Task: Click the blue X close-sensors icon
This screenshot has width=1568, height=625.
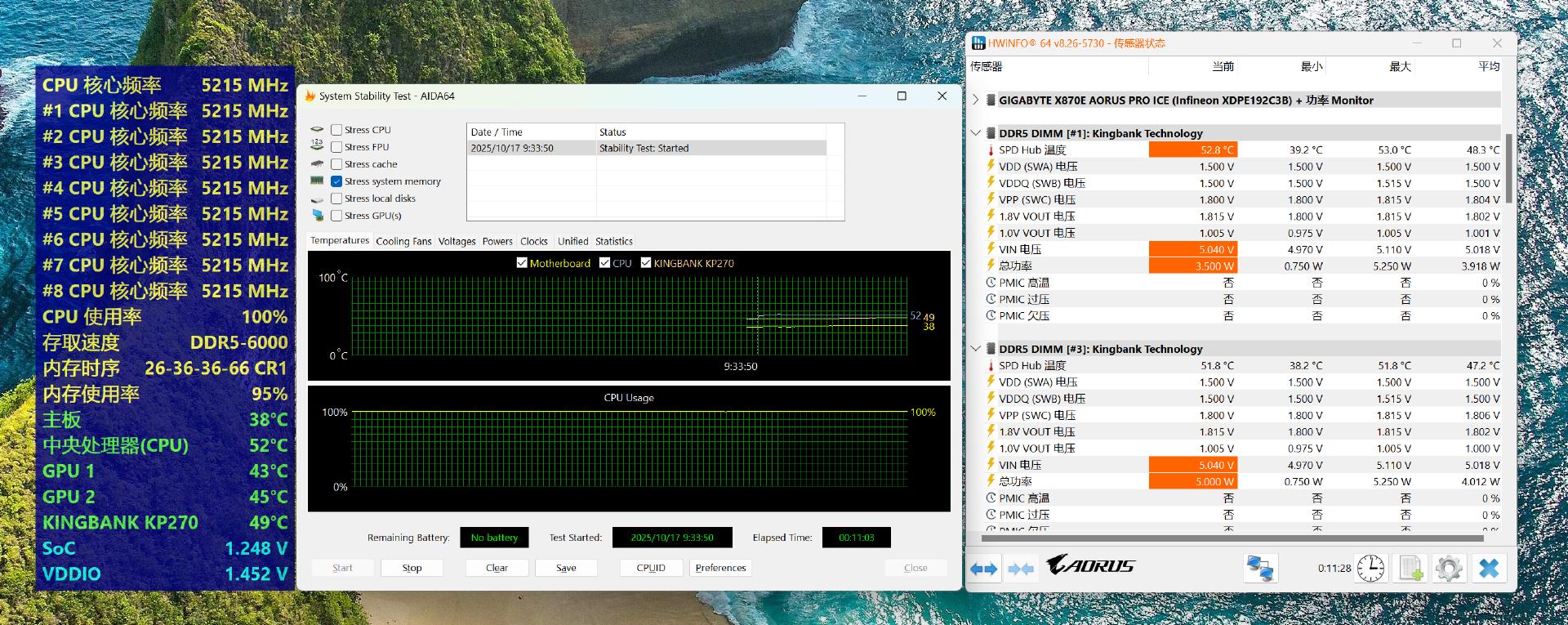Action: click(1489, 568)
